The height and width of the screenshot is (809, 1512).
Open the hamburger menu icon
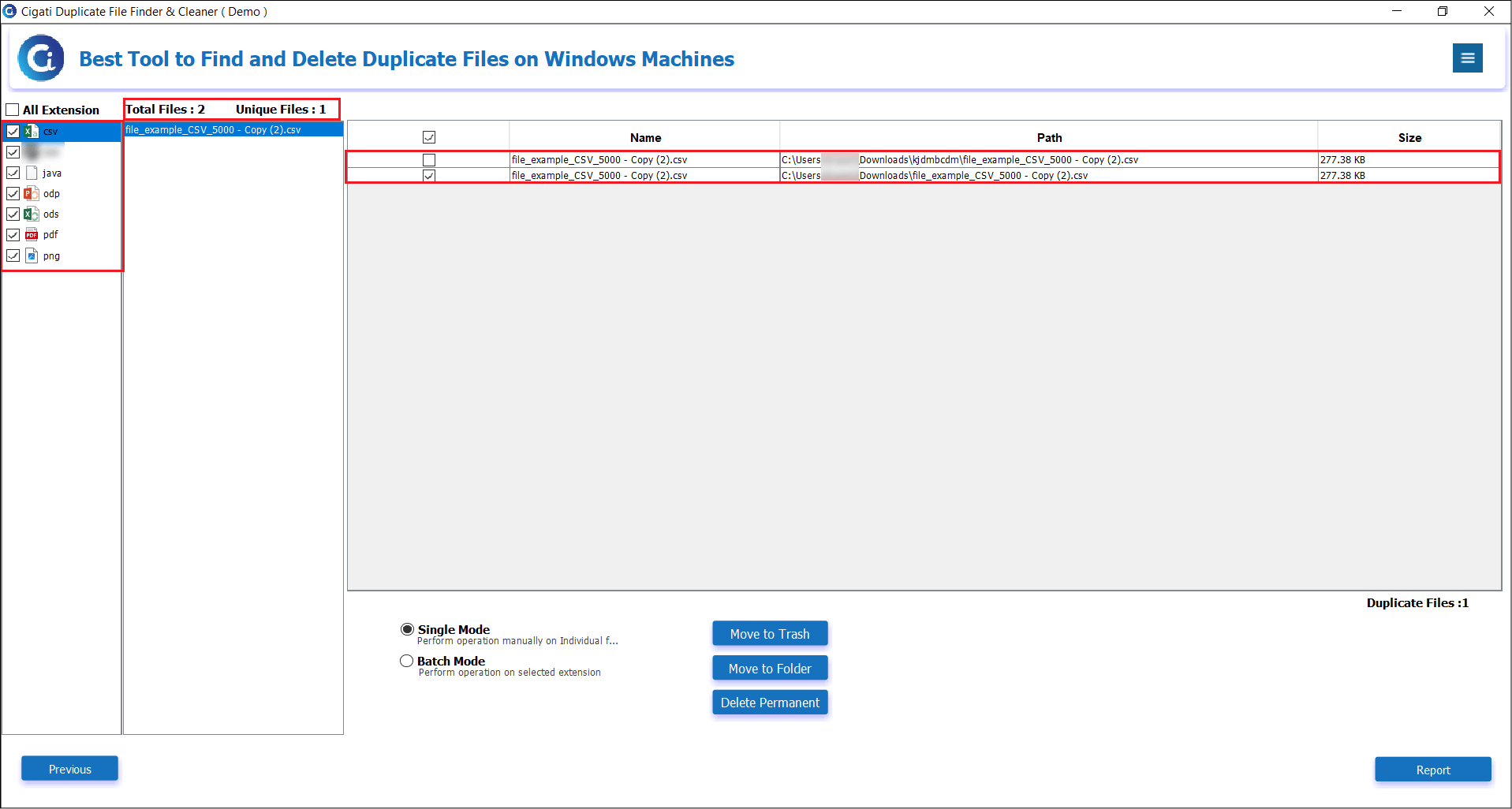click(x=1467, y=58)
